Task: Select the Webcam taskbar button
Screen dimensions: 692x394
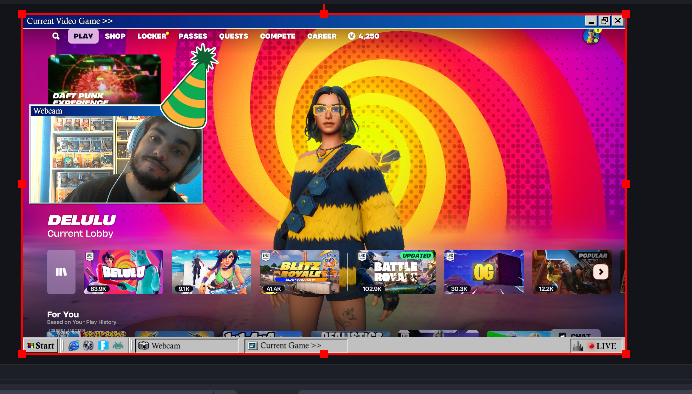Action: tap(187, 345)
